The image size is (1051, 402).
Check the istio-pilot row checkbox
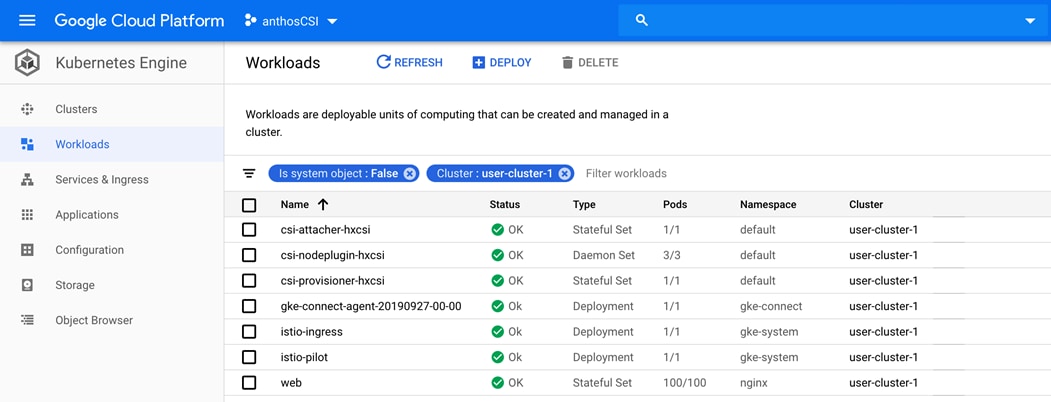pyautogui.click(x=249, y=357)
